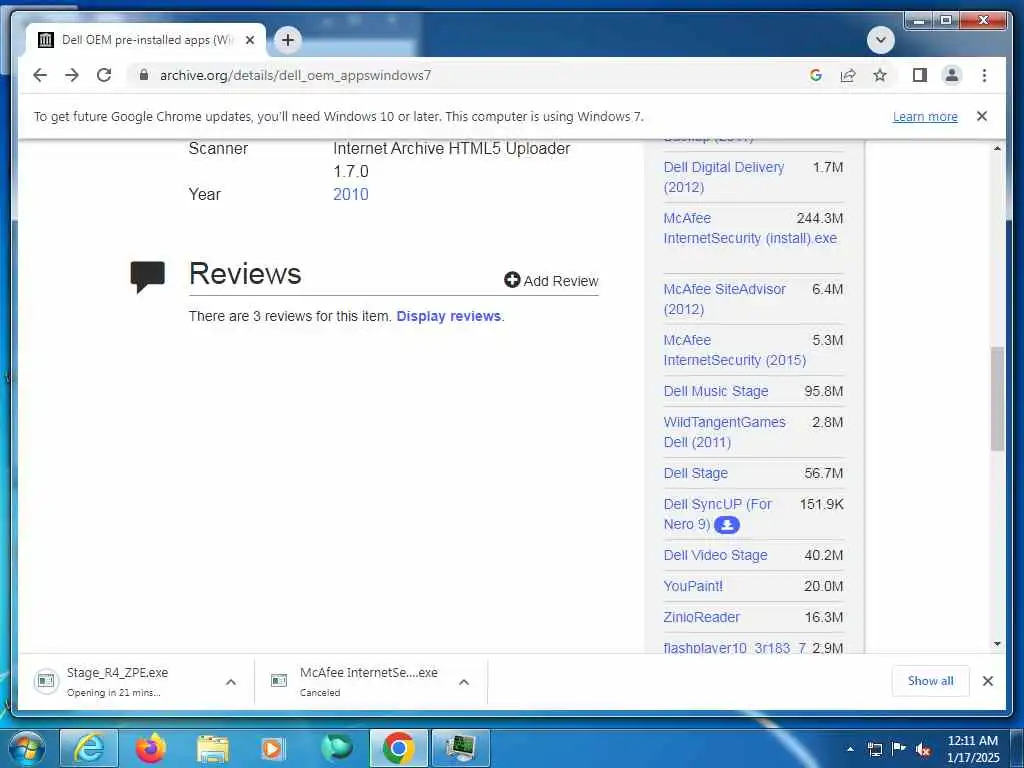This screenshot has height=768, width=1024.
Task: Open Action Center flag icon
Action: pos(899,748)
